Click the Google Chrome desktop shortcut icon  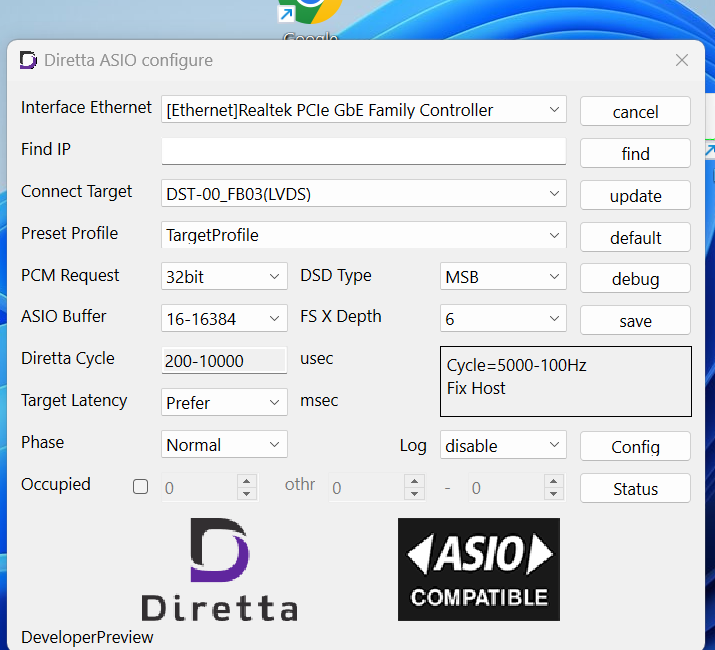point(310,11)
